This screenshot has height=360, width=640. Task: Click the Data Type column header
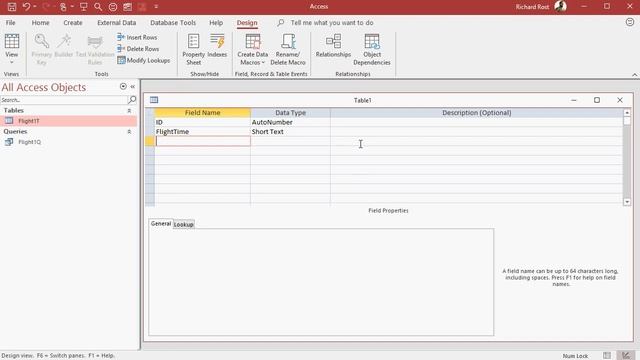click(x=290, y=113)
